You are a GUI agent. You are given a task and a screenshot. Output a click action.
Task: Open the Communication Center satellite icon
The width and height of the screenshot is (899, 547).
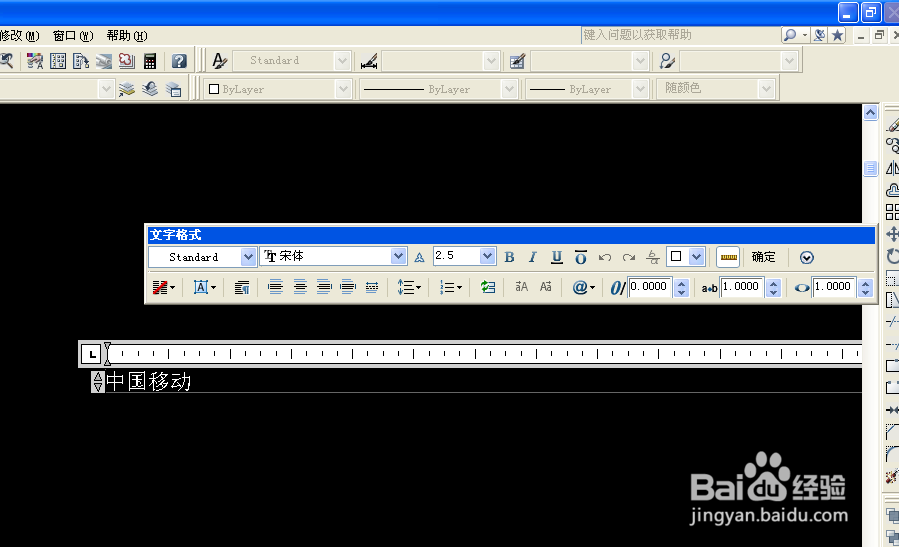coord(820,35)
